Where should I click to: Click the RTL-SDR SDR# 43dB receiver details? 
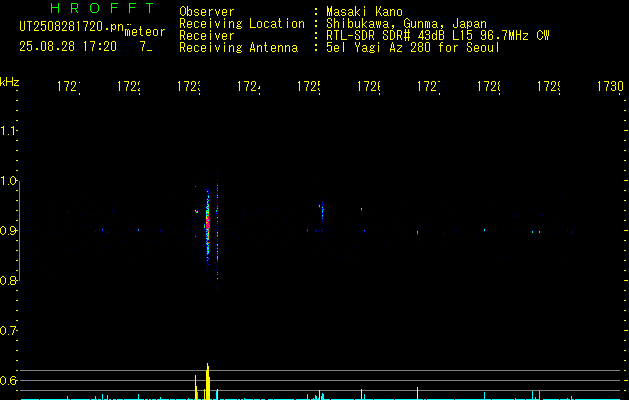click(438, 36)
